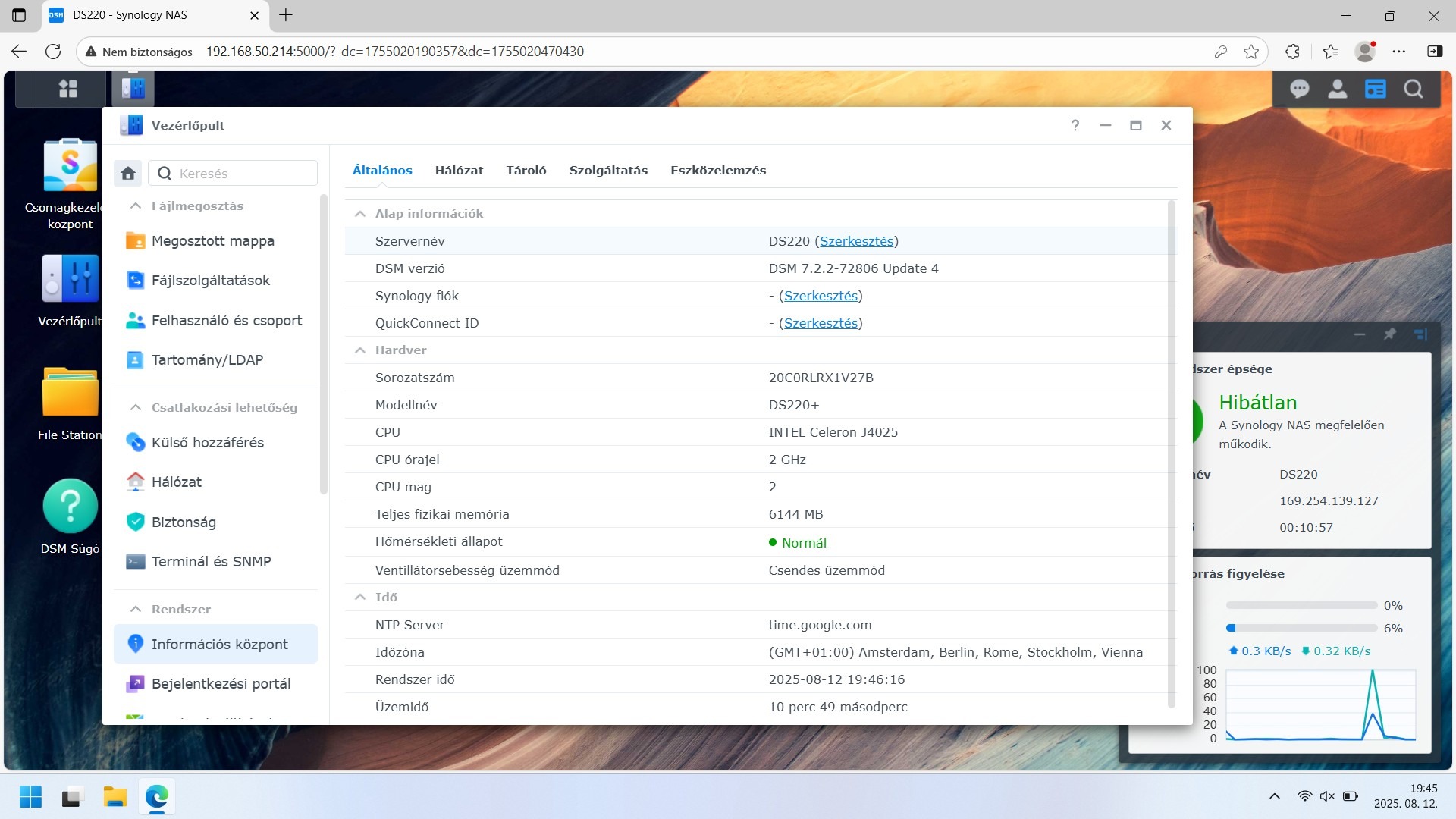Click Szerkesztés link for QuickConnect ID

click(x=821, y=323)
